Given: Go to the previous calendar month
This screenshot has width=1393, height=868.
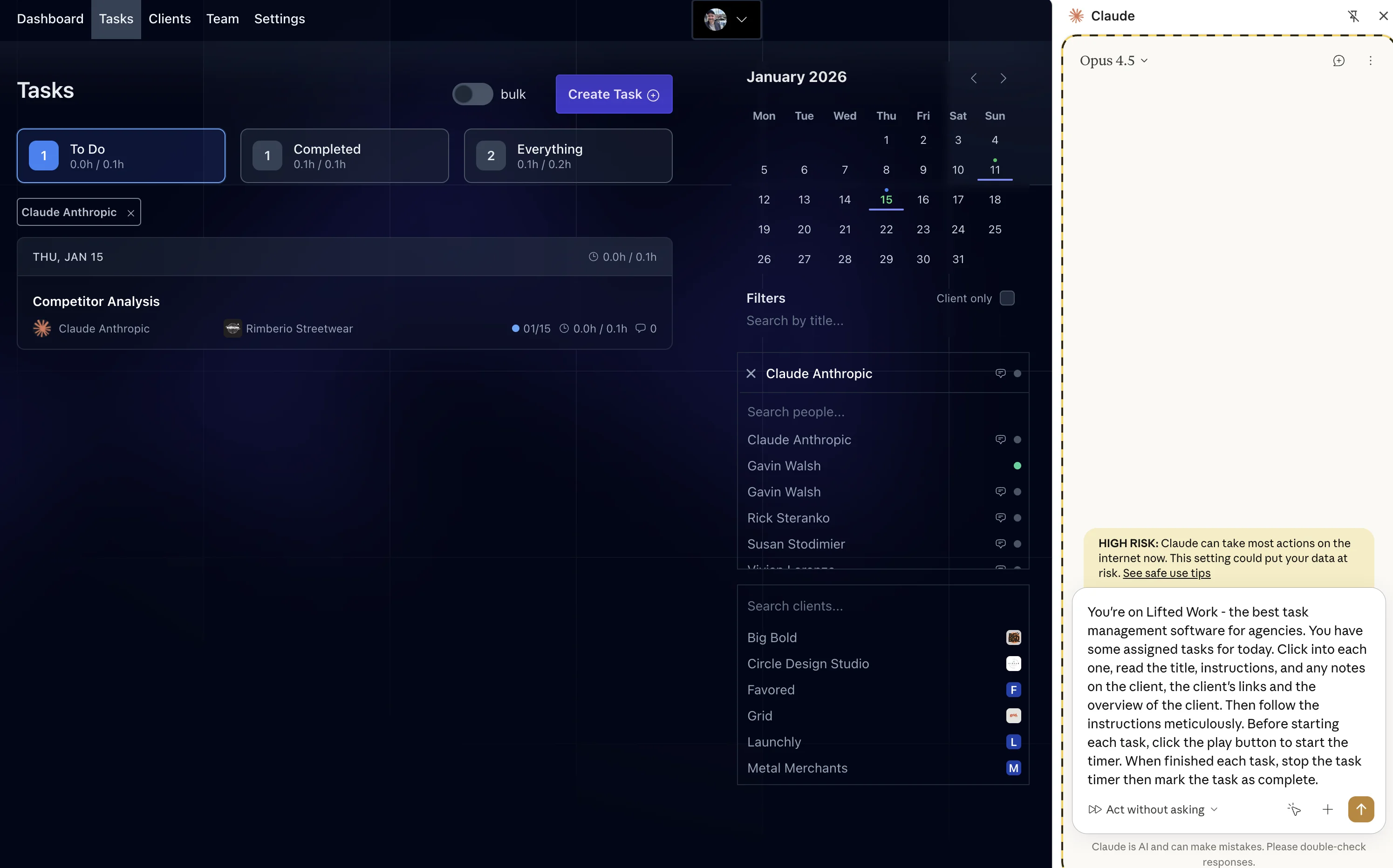Looking at the screenshot, I should [x=973, y=78].
